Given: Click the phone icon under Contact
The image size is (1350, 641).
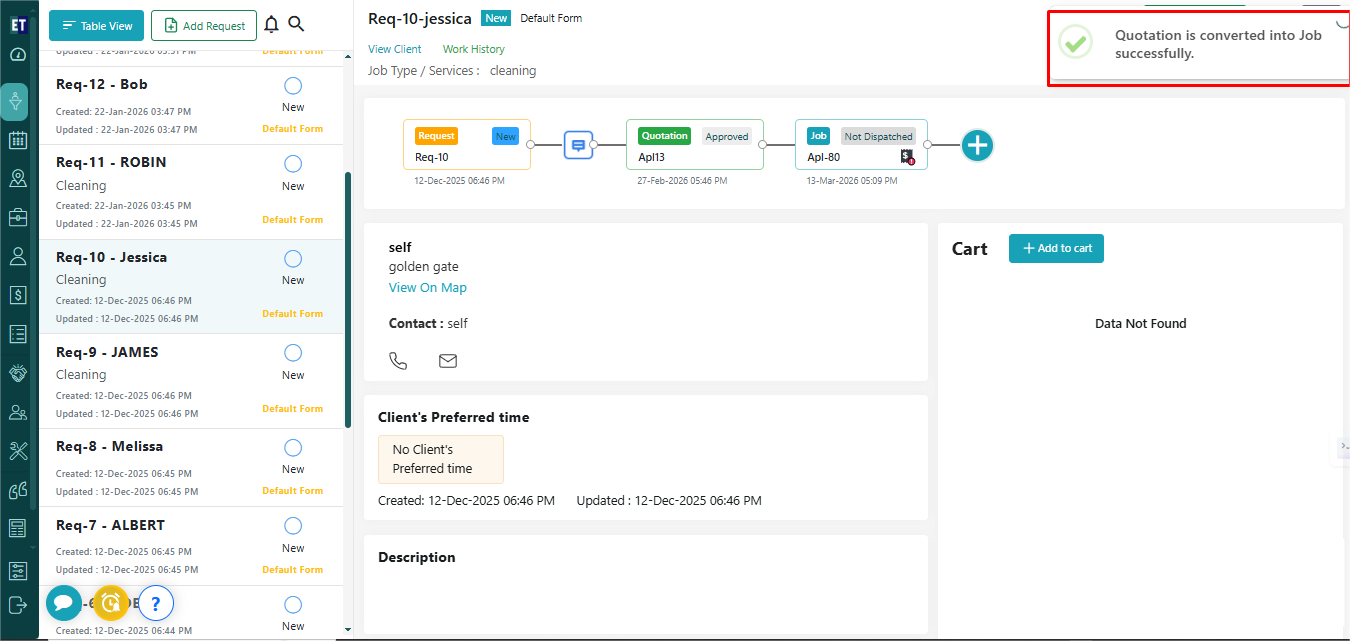Looking at the screenshot, I should tap(398, 361).
